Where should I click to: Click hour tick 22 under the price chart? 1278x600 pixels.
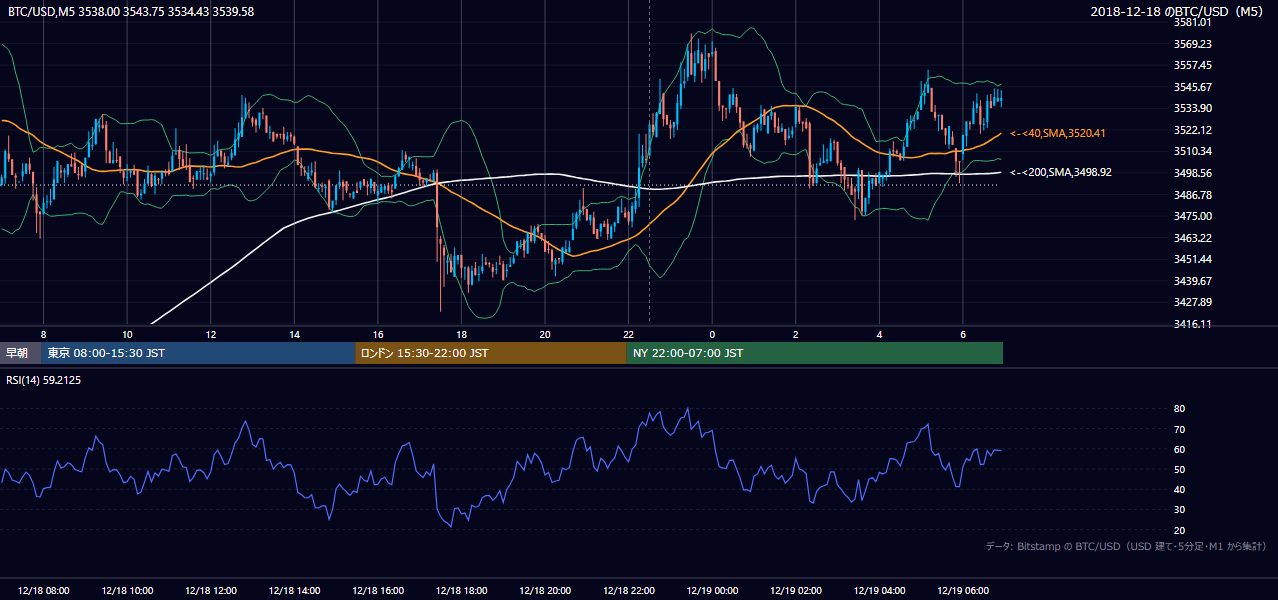click(628, 334)
